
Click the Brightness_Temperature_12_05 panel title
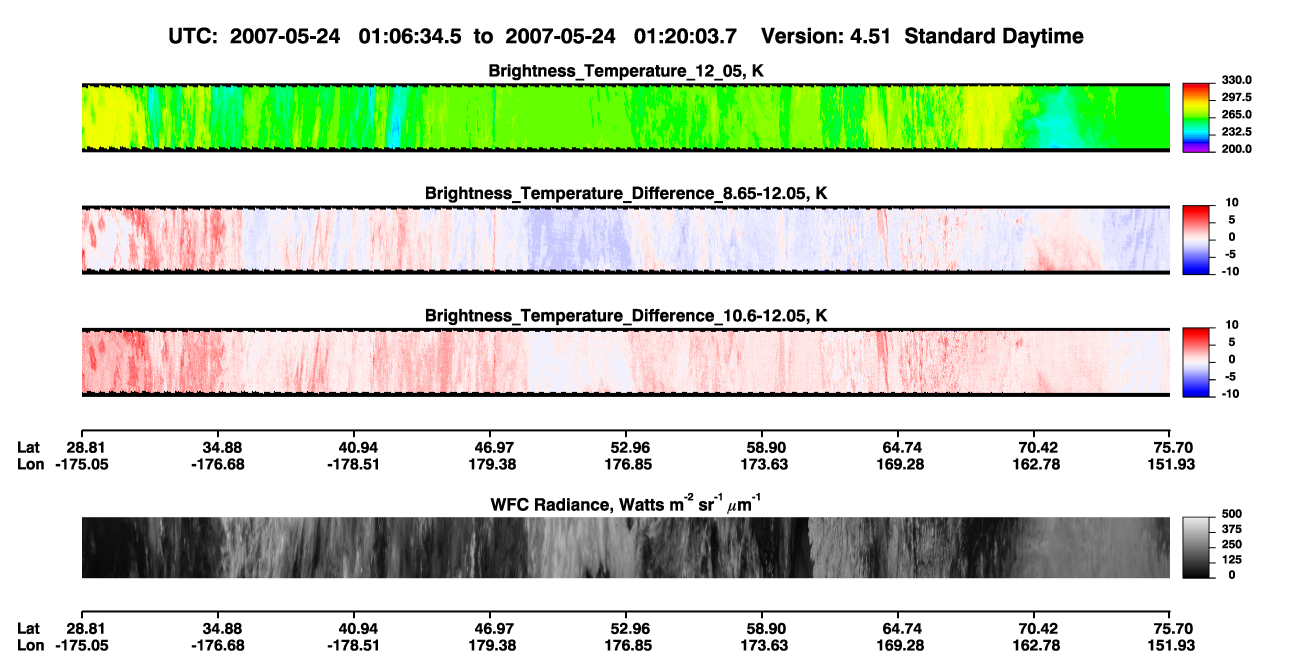(x=625, y=71)
